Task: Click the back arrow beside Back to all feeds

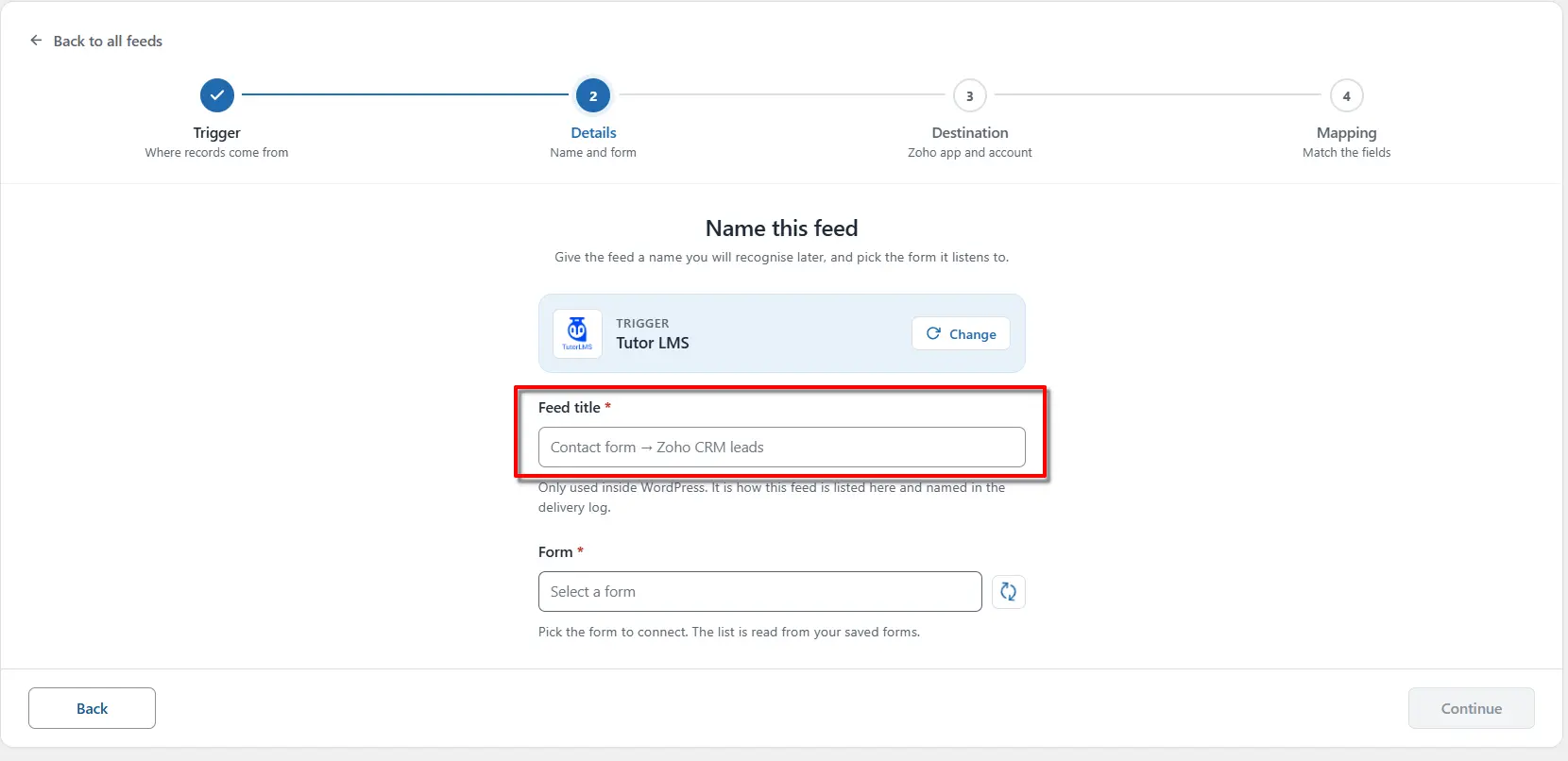Action: (x=36, y=41)
